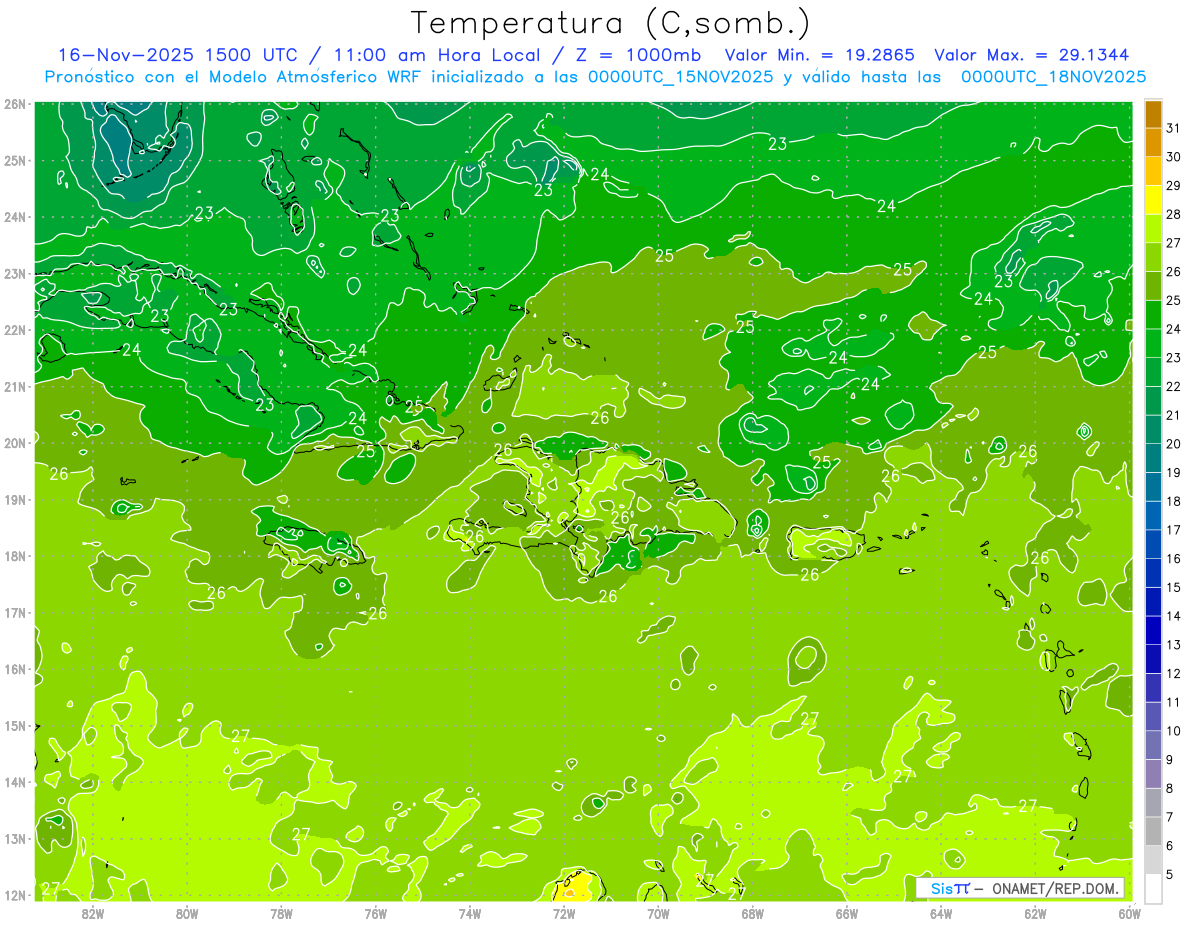Click the 62W longitude label
1200x927 pixels.
1035,913
